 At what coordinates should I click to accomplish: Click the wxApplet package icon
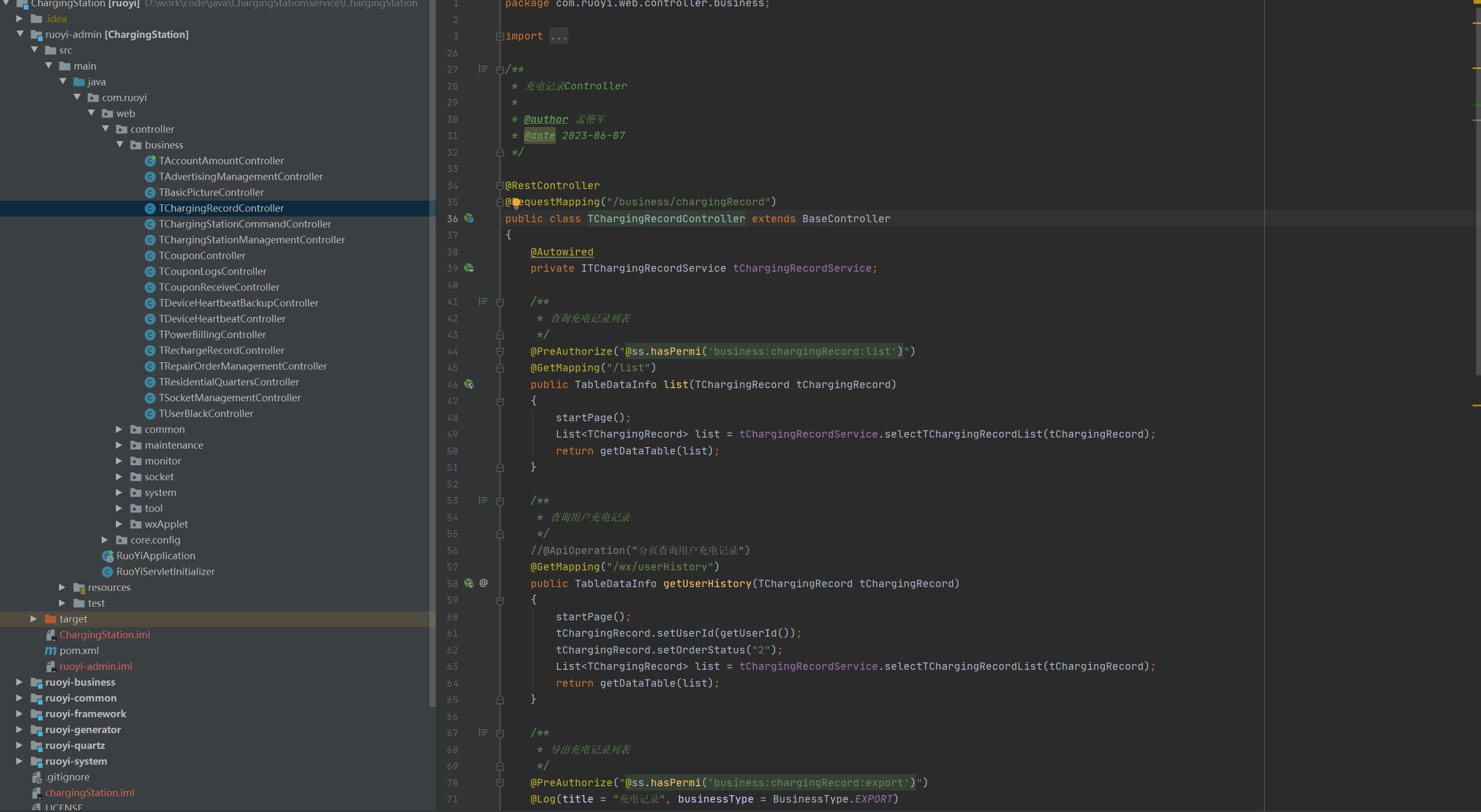pos(136,524)
